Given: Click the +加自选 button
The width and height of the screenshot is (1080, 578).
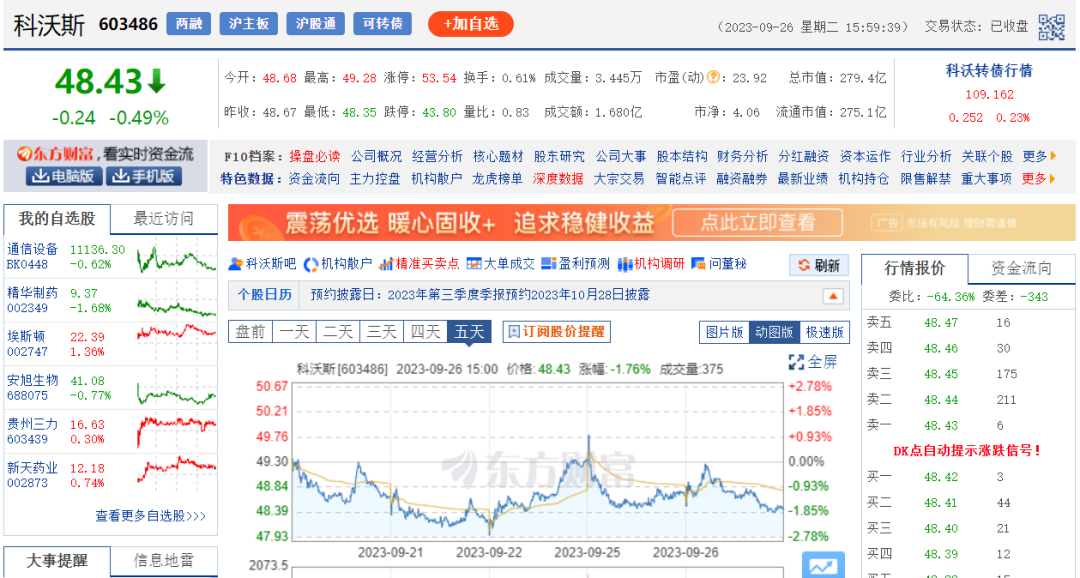Looking at the screenshot, I should pyautogui.click(x=470, y=24).
